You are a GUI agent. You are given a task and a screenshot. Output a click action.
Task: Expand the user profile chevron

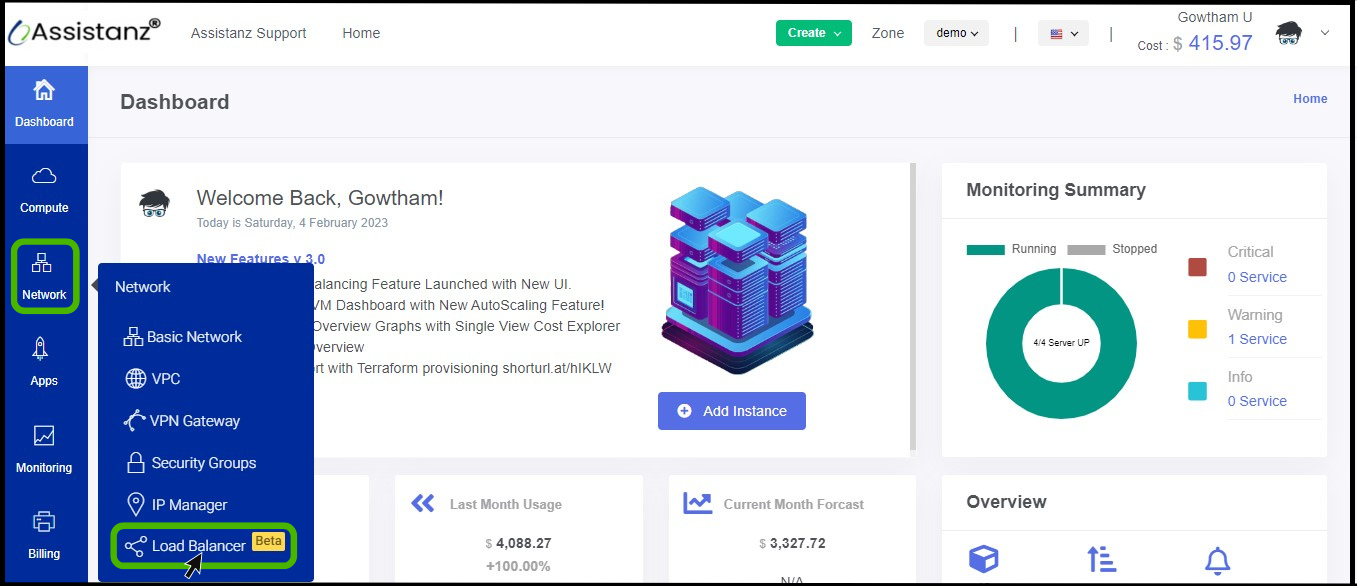1326,33
